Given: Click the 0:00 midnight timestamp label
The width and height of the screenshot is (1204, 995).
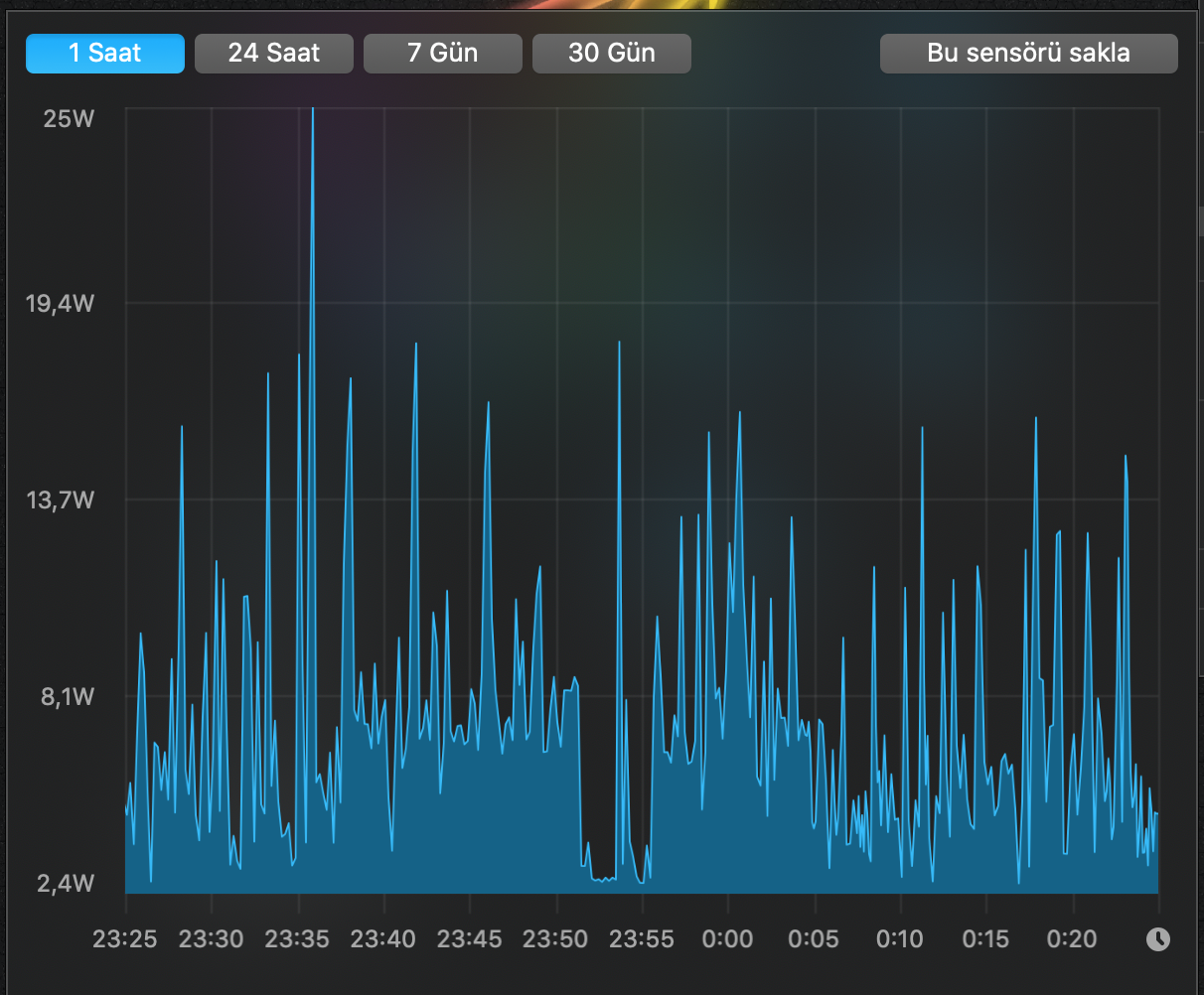Looking at the screenshot, I should coord(727,938).
